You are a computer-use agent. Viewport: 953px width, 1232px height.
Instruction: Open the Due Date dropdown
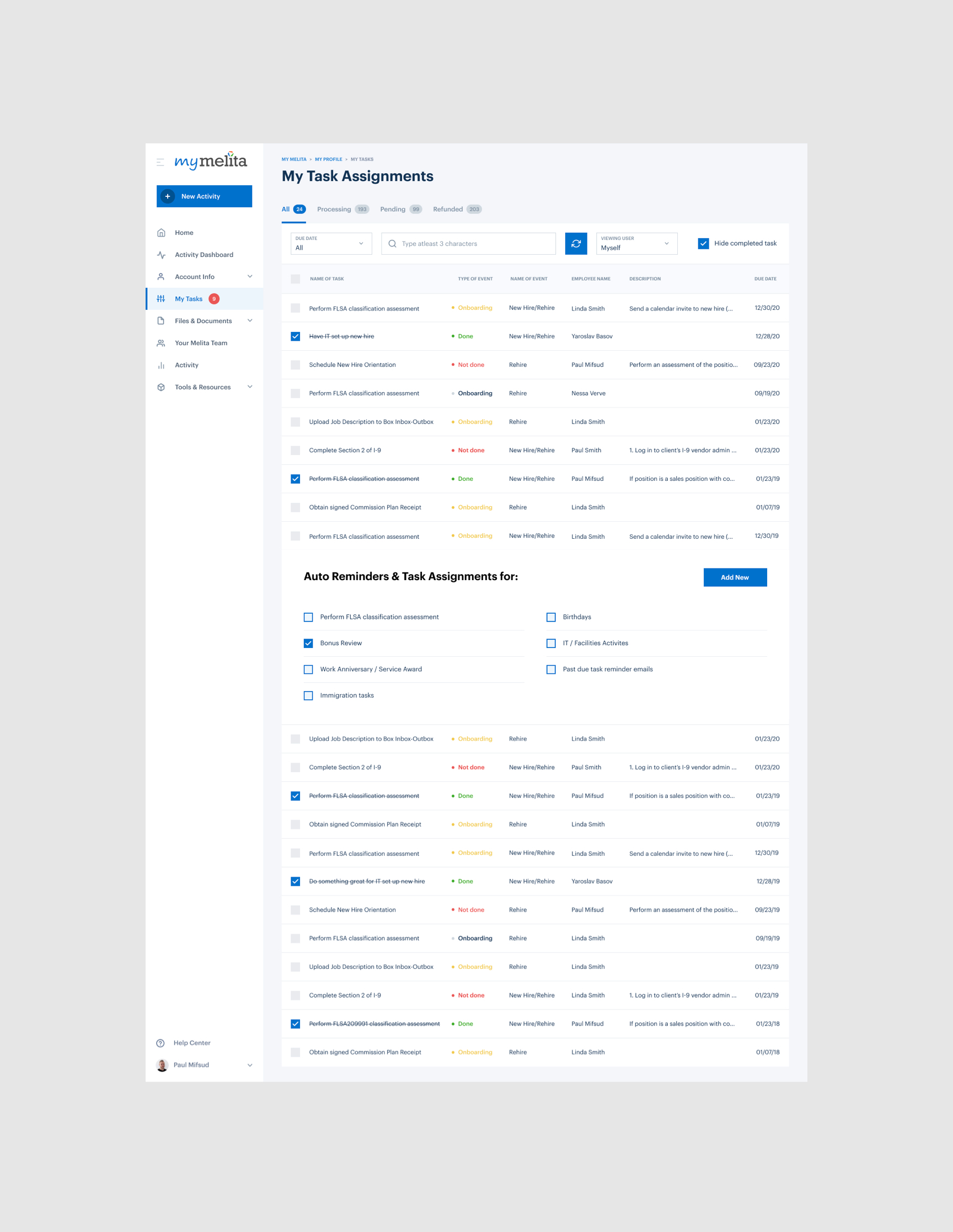point(331,244)
